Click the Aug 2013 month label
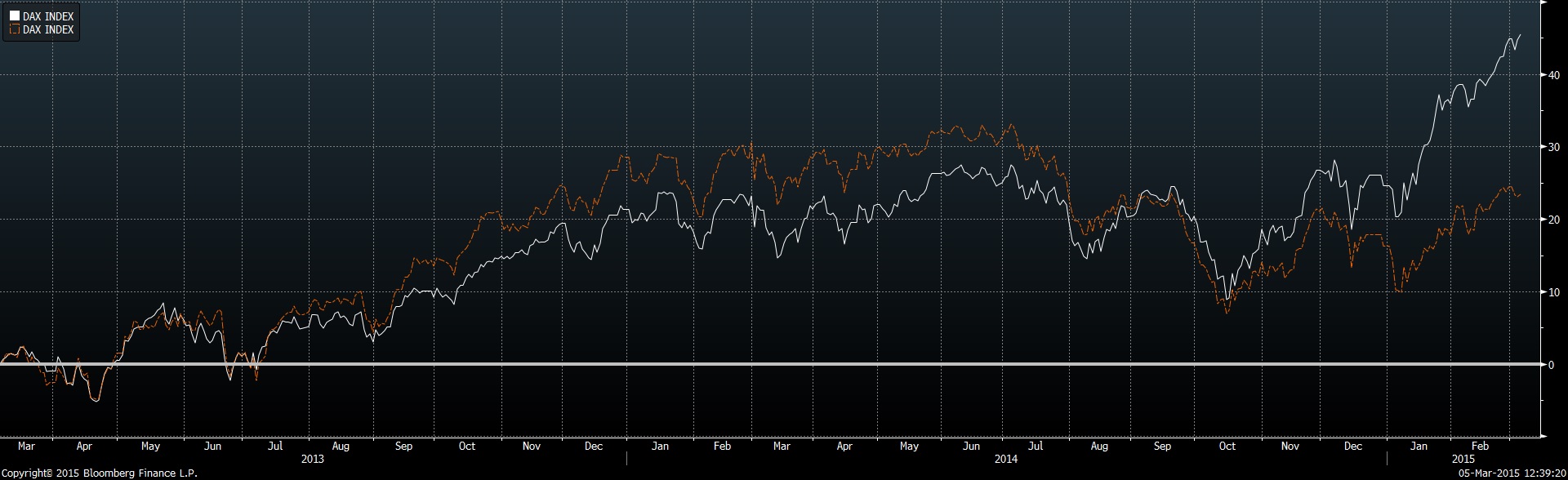 341,447
